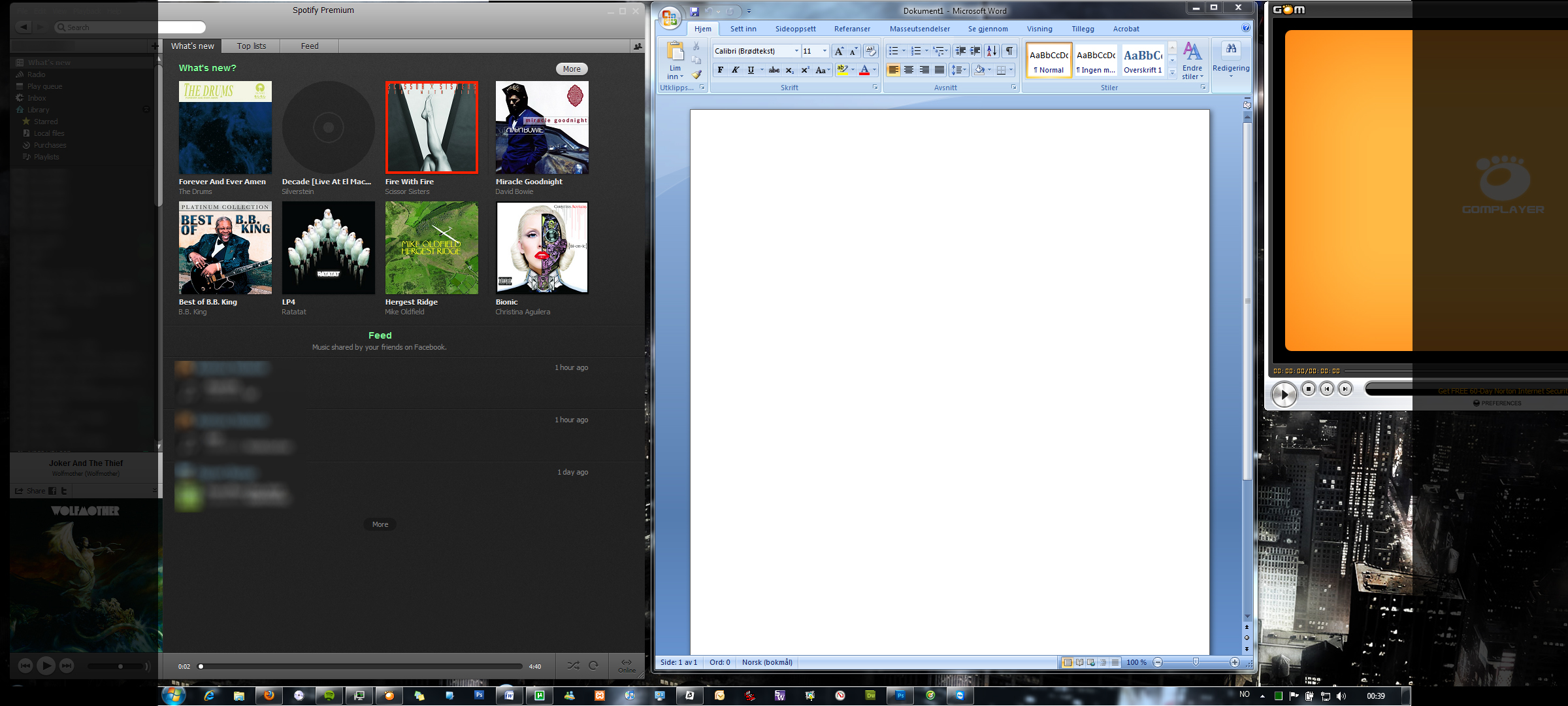The height and width of the screenshot is (706, 1568).
Task: Click the next track button in GOM Player
Action: click(1345, 388)
